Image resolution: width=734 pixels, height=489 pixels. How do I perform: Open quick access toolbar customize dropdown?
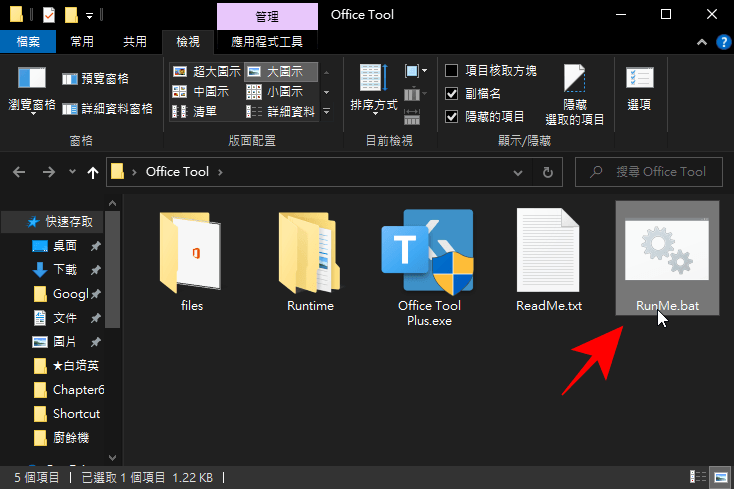pyautogui.click(x=89, y=16)
